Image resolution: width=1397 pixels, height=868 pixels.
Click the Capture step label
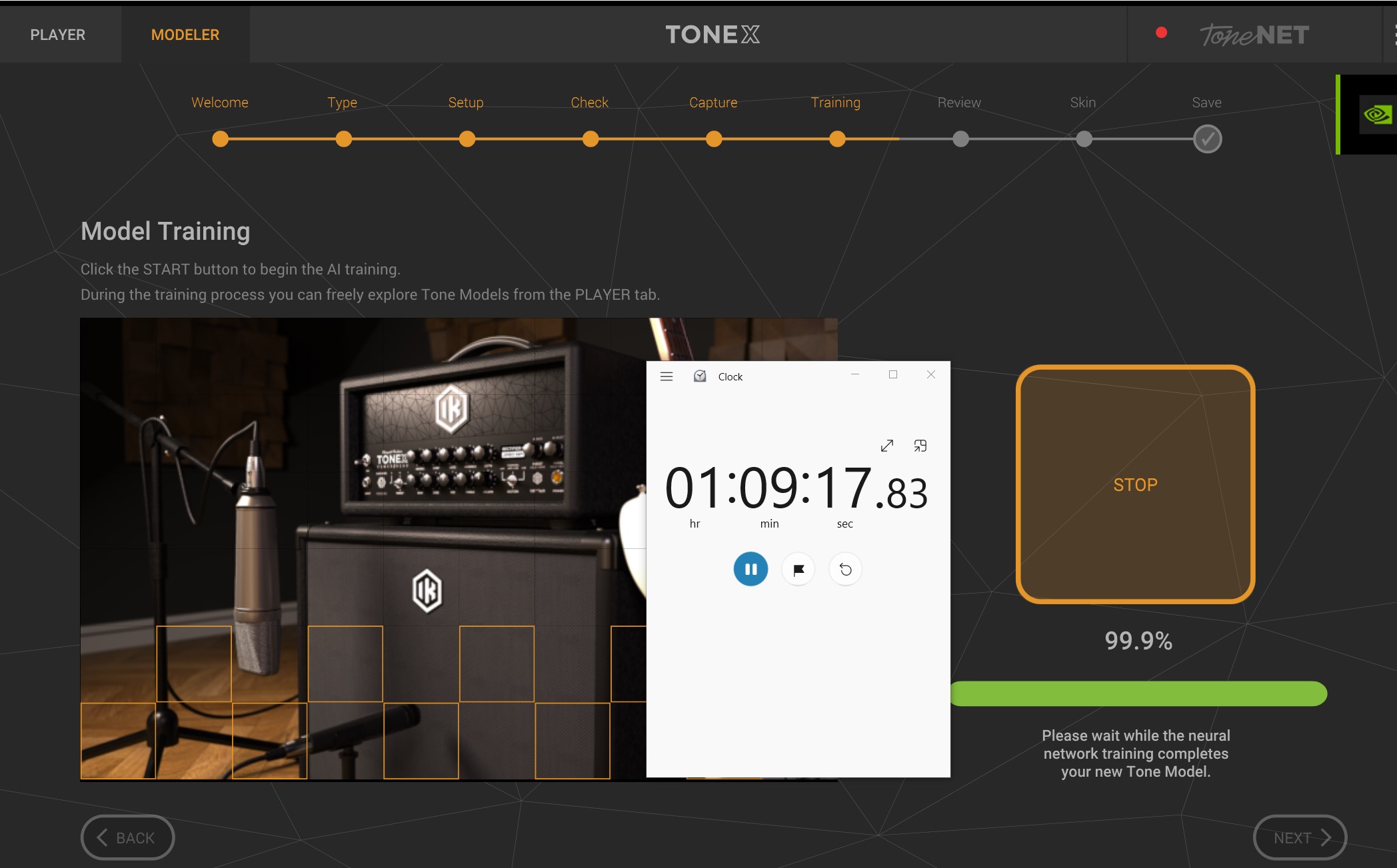[713, 103]
